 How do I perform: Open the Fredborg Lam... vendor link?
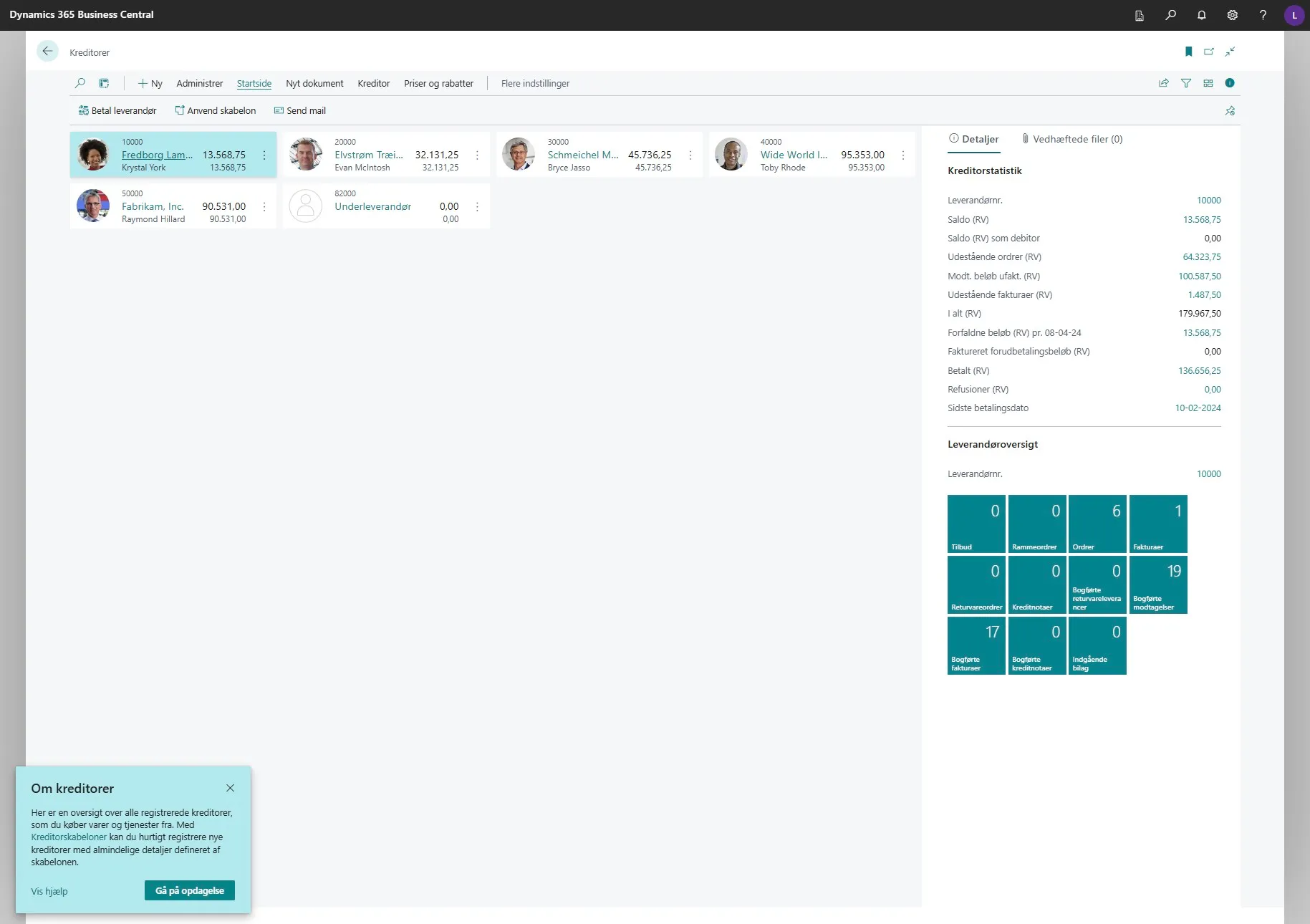(x=157, y=155)
